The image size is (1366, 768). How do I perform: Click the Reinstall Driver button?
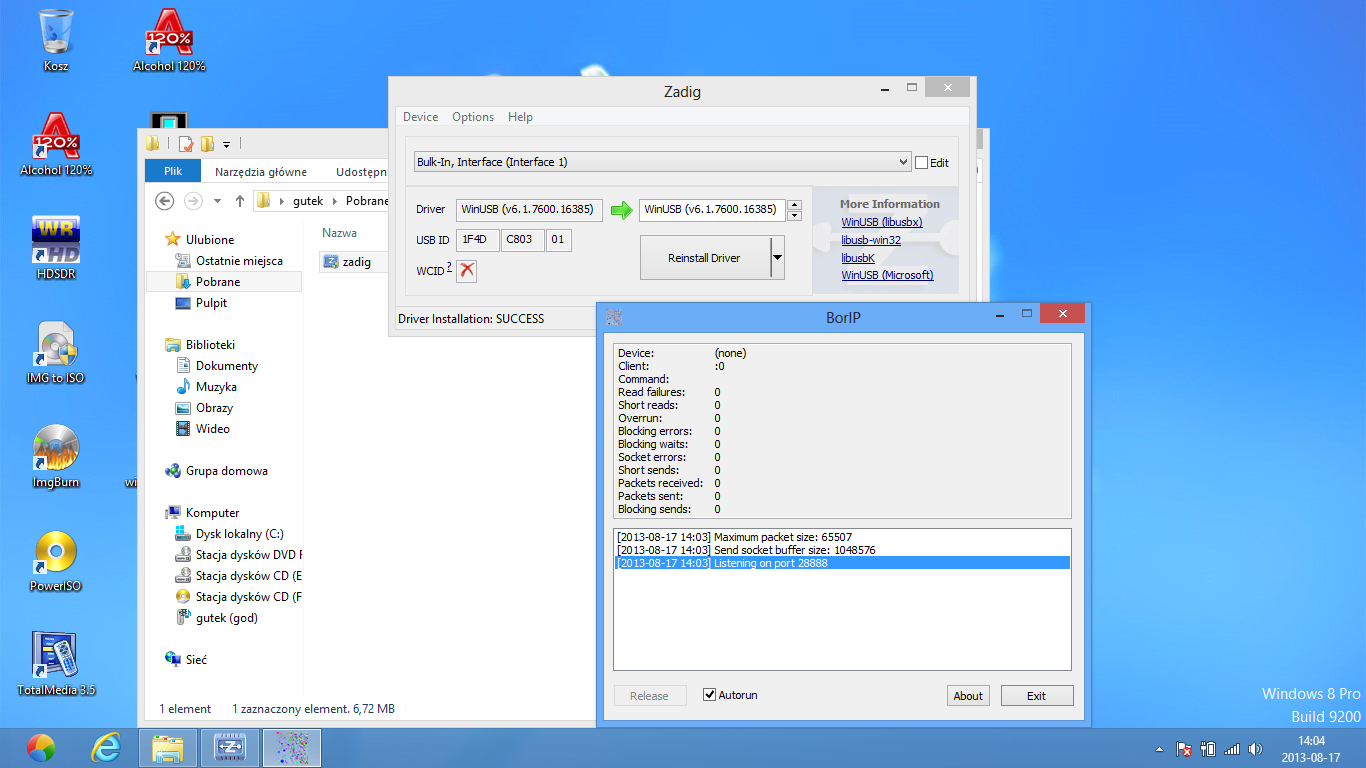(x=704, y=258)
